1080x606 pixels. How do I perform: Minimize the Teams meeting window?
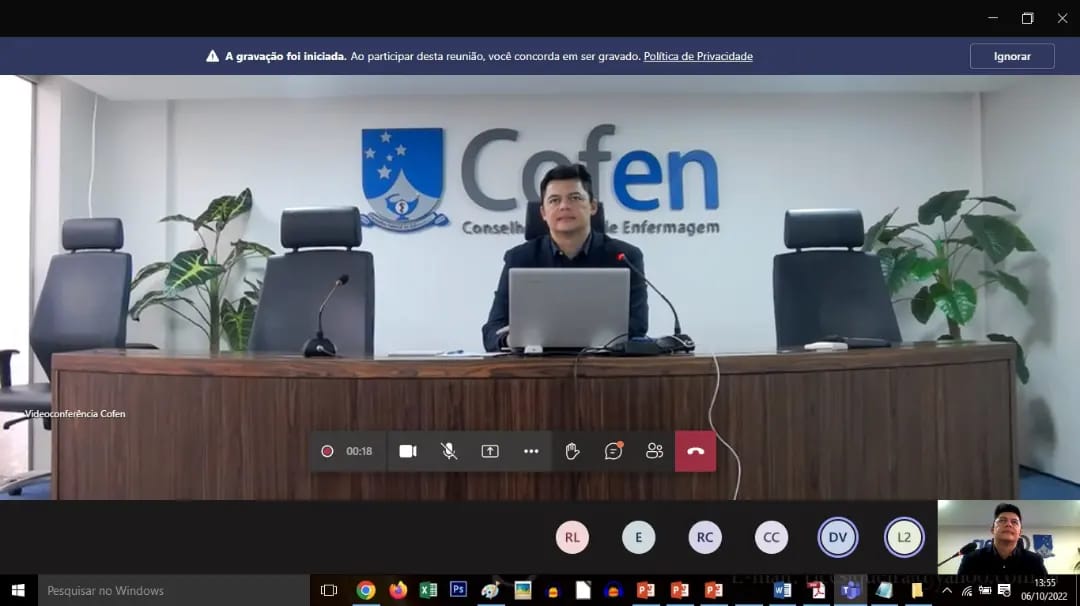993,19
